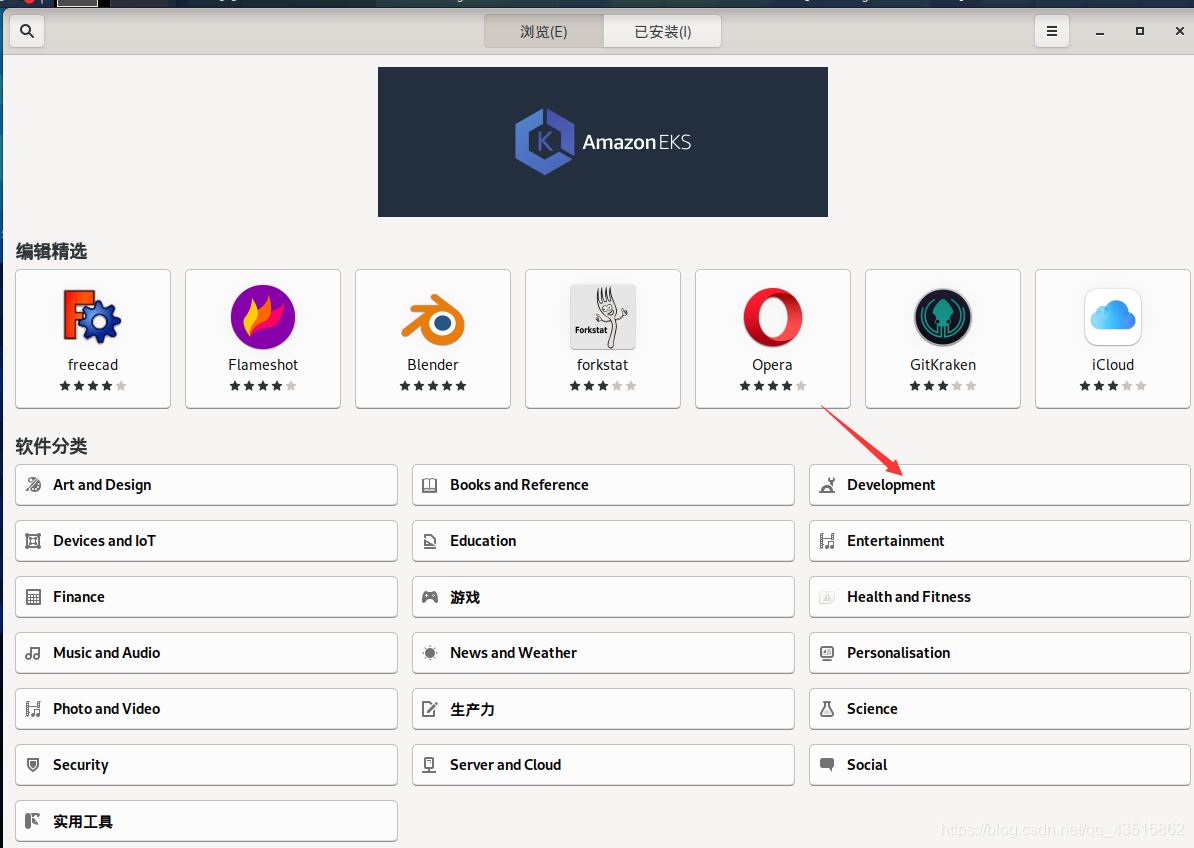Select the 实用工具 category label
1194x848 pixels.
83,821
